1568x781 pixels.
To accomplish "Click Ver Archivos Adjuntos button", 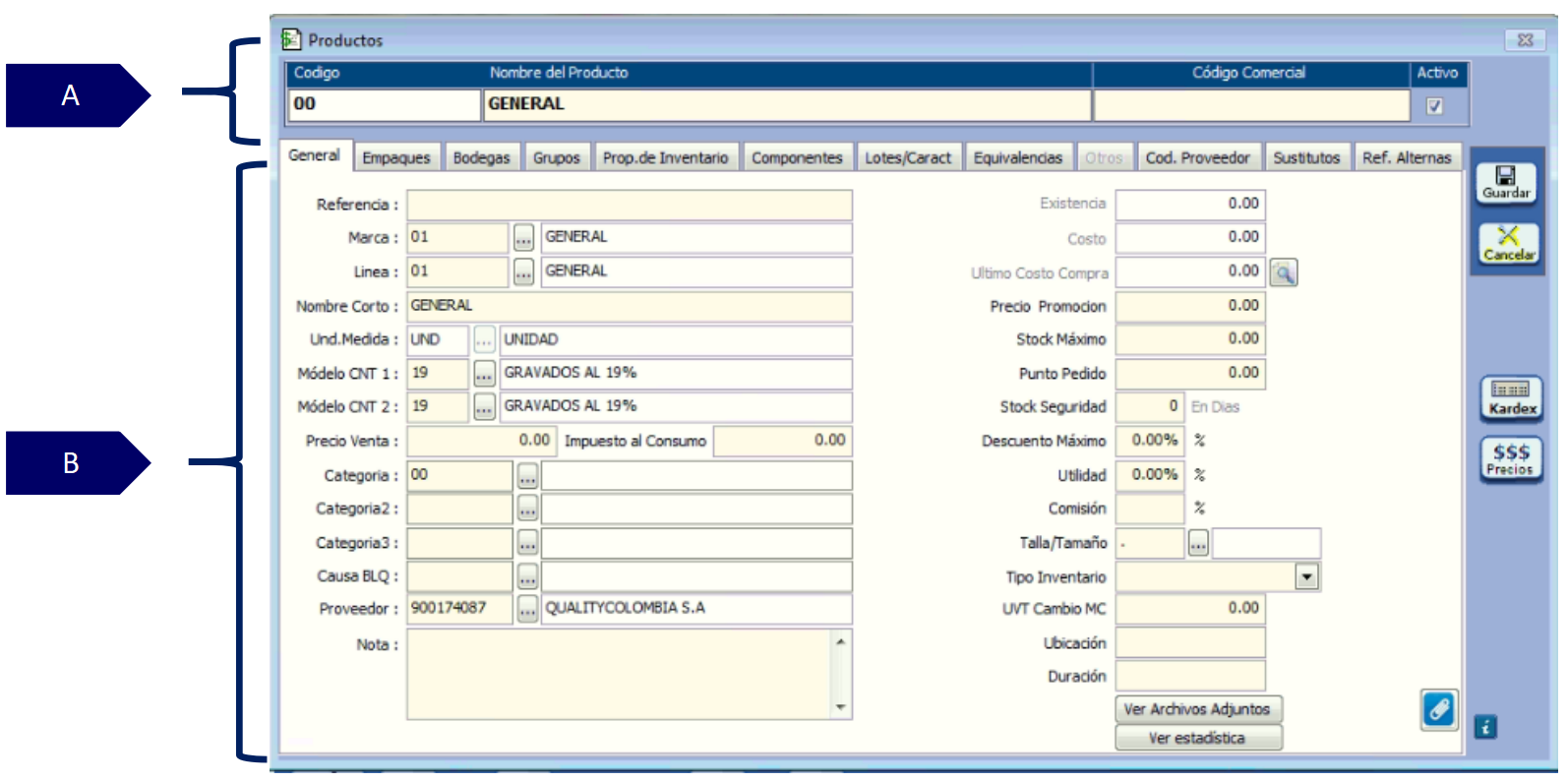I will click(x=1198, y=709).
